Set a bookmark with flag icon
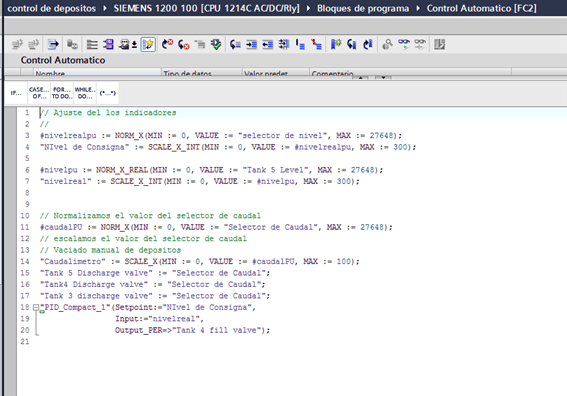The image size is (567, 396). [336, 44]
